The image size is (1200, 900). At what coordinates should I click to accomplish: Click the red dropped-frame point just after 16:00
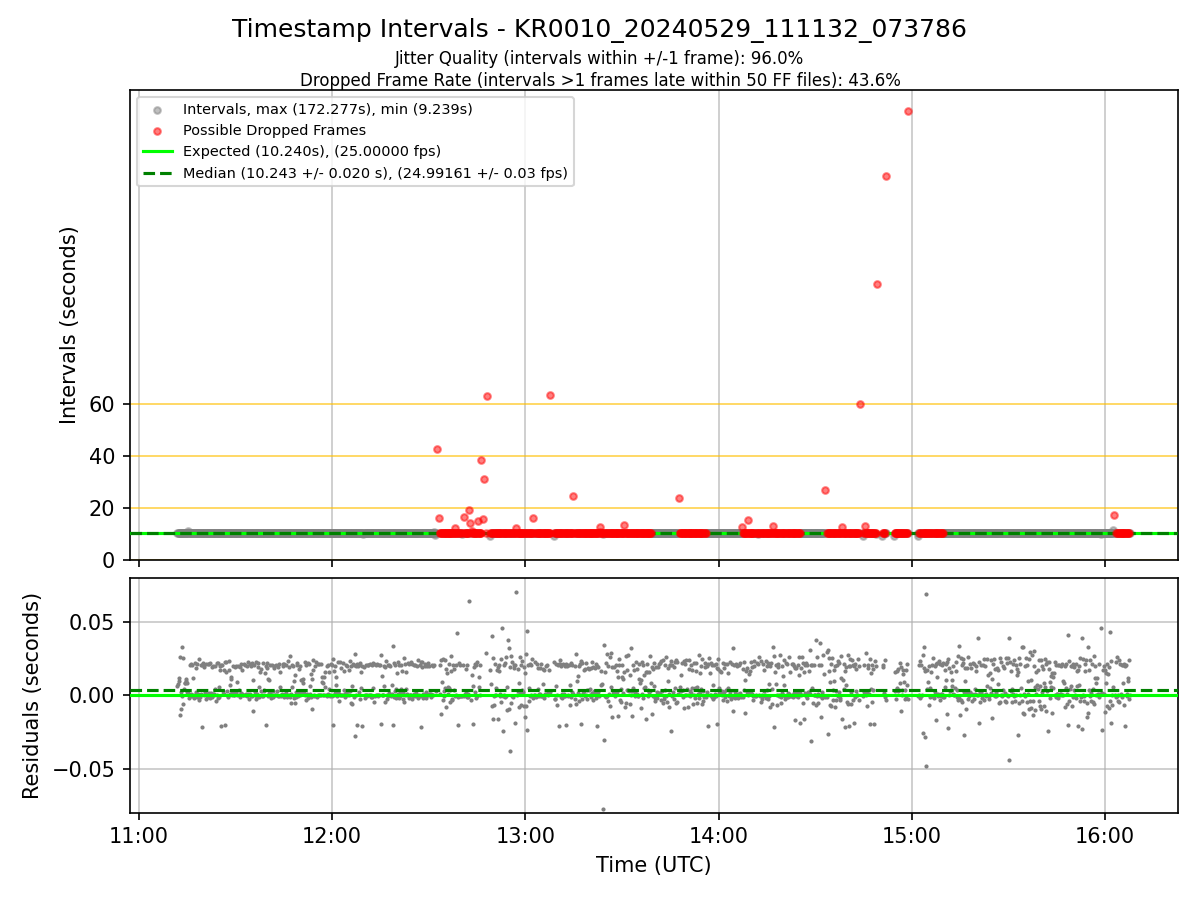(x=1114, y=515)
